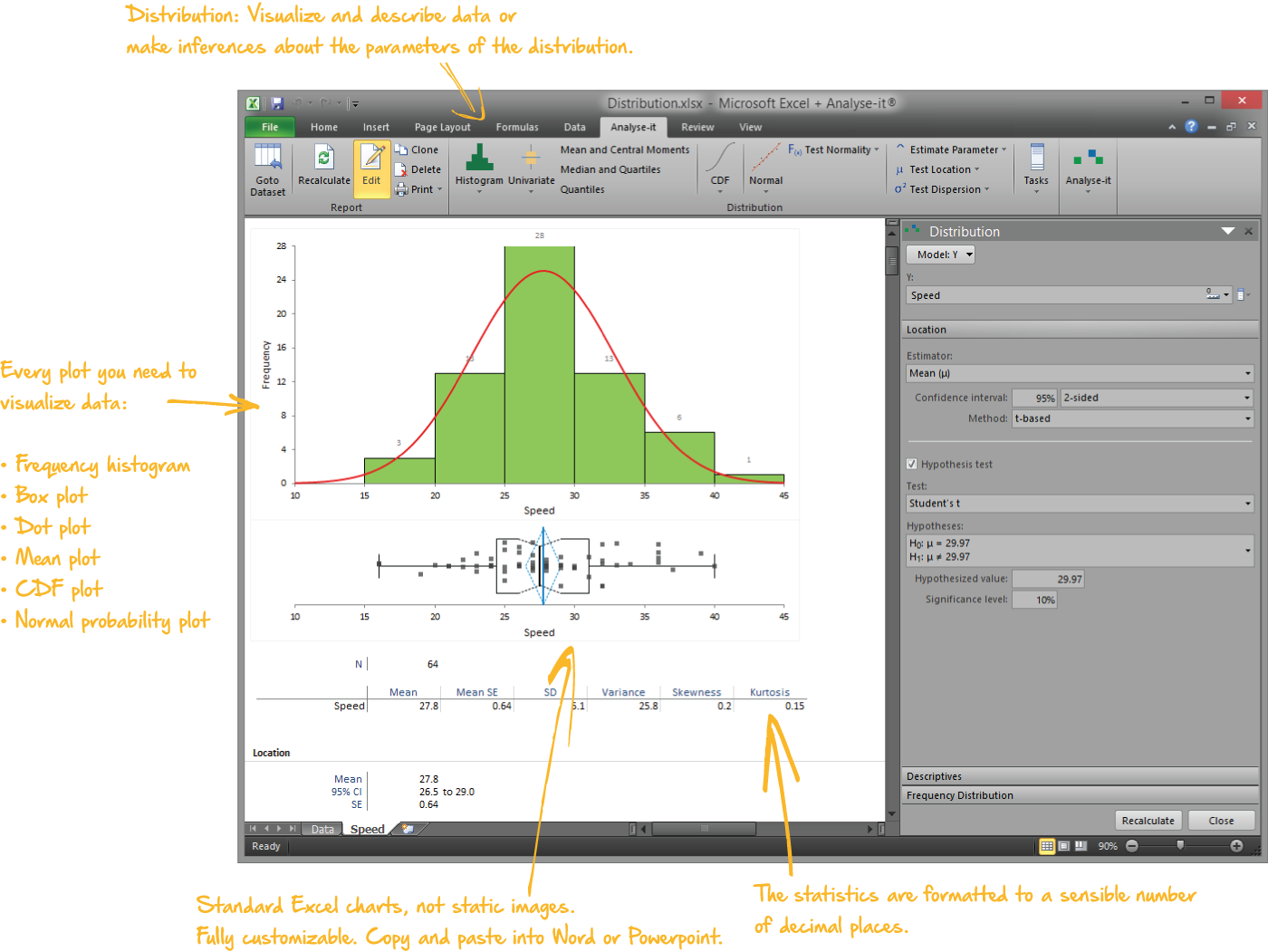Select the Univariate plot icon

coord(531,159)
